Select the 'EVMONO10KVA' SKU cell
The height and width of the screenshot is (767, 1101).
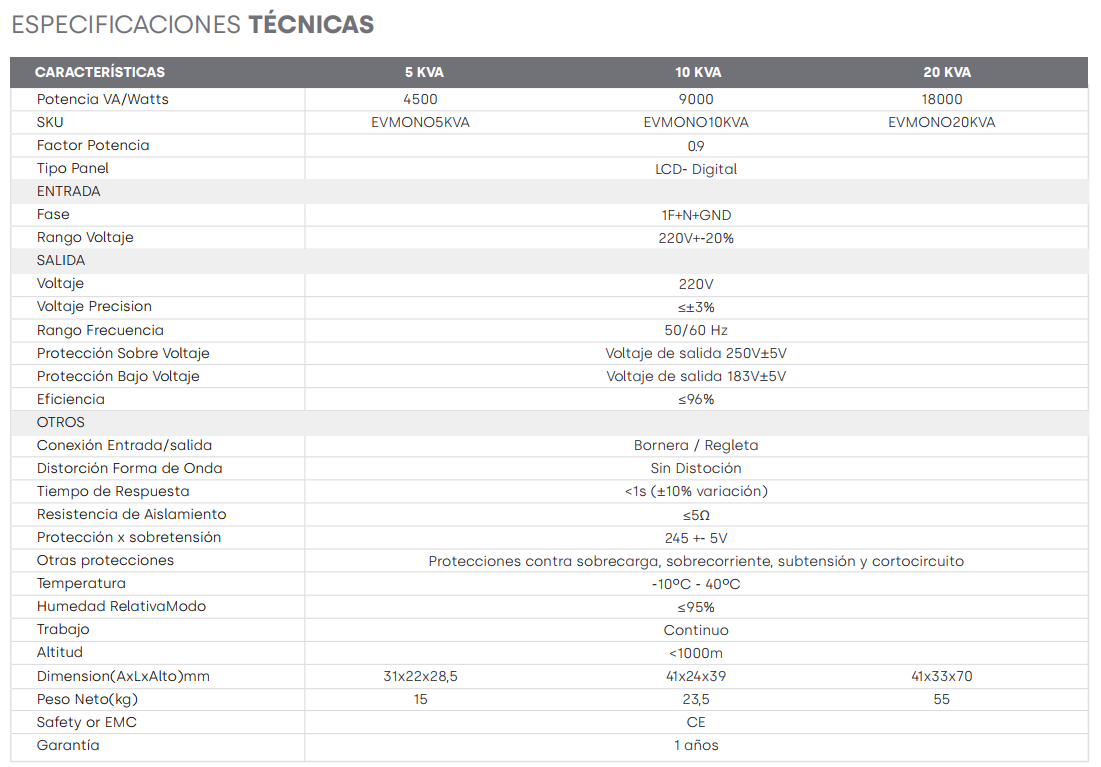[x=696, y=123]
